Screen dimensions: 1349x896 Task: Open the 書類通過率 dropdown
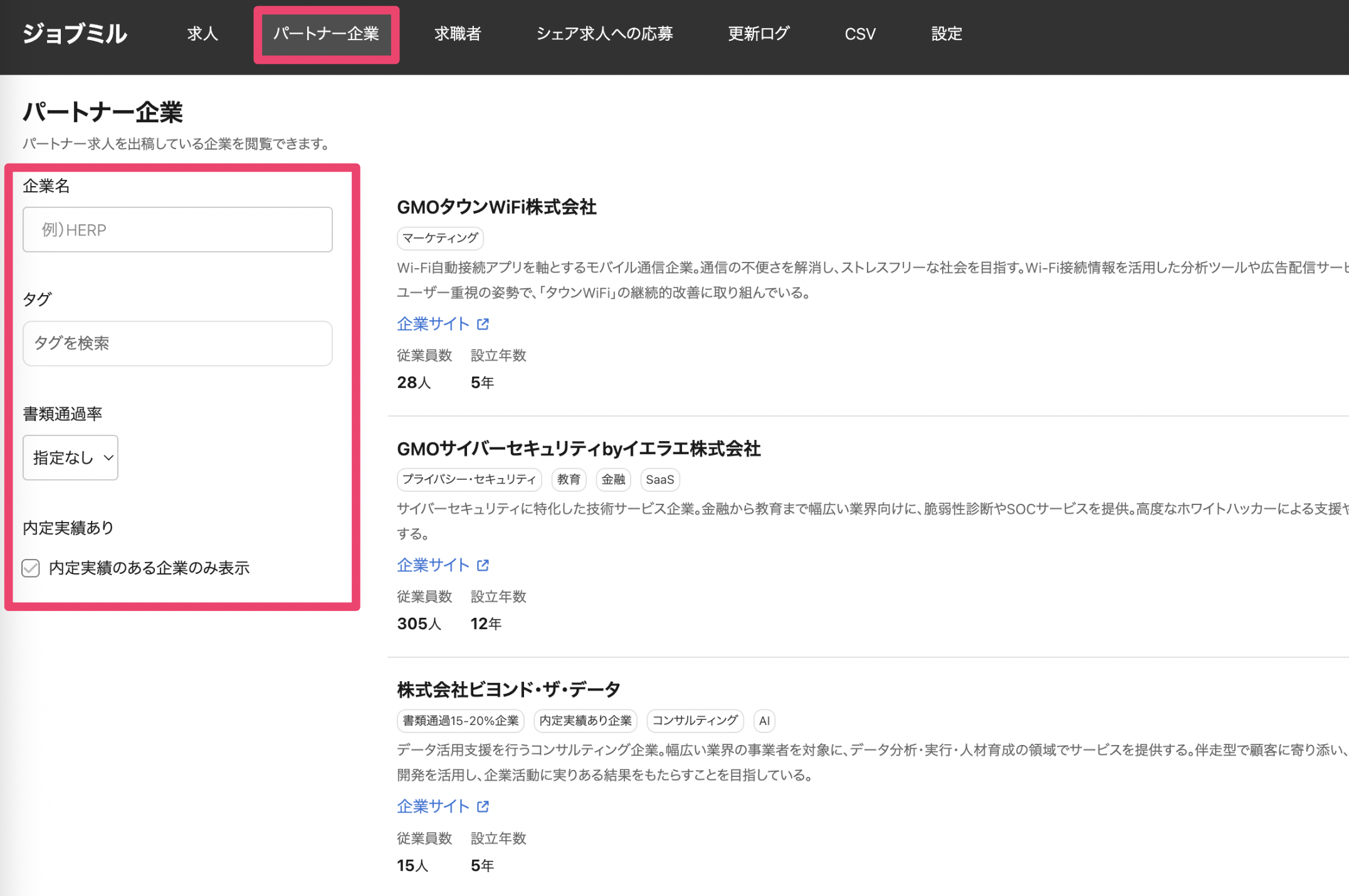click(x=70, y=458)
